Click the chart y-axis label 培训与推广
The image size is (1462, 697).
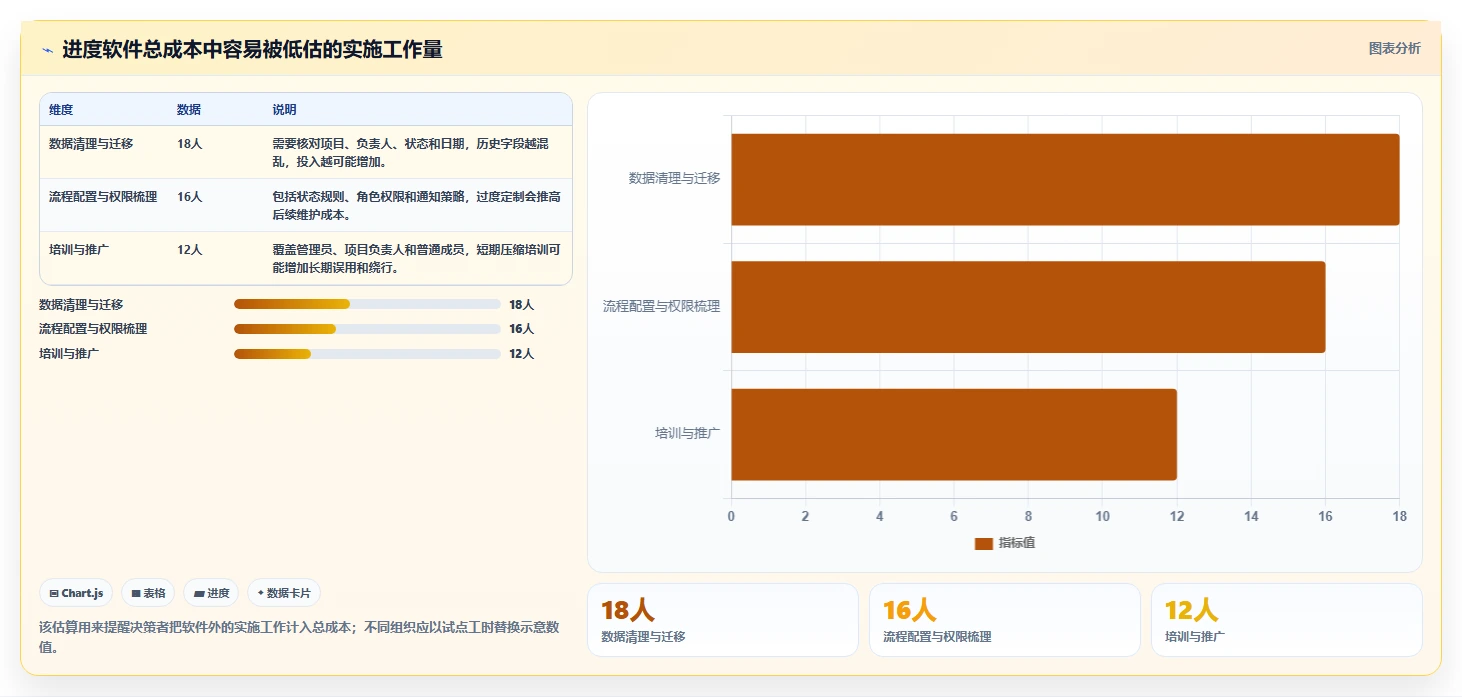click(x=688, y=434)
